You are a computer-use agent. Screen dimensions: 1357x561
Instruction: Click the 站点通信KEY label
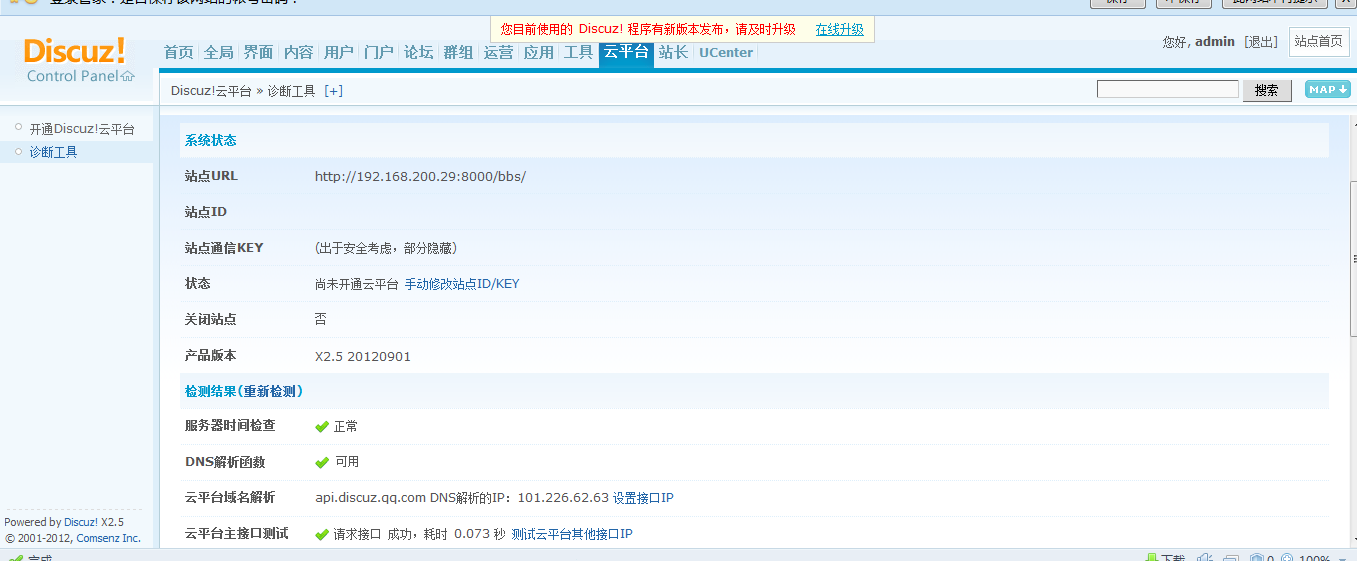(x=224, y=248)
